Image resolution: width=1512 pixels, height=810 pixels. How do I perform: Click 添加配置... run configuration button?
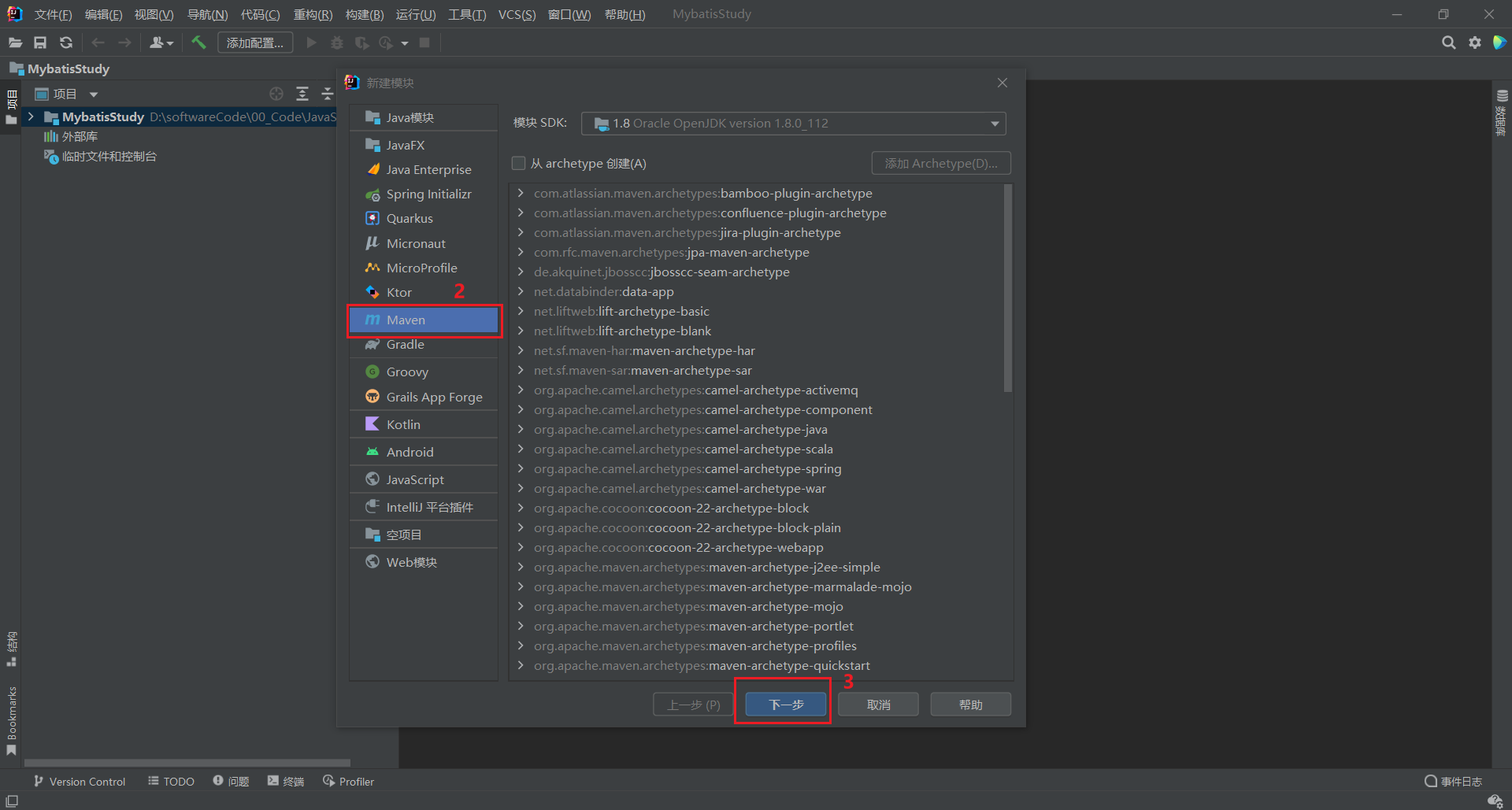pyautogui.click(x=255, y=43)
